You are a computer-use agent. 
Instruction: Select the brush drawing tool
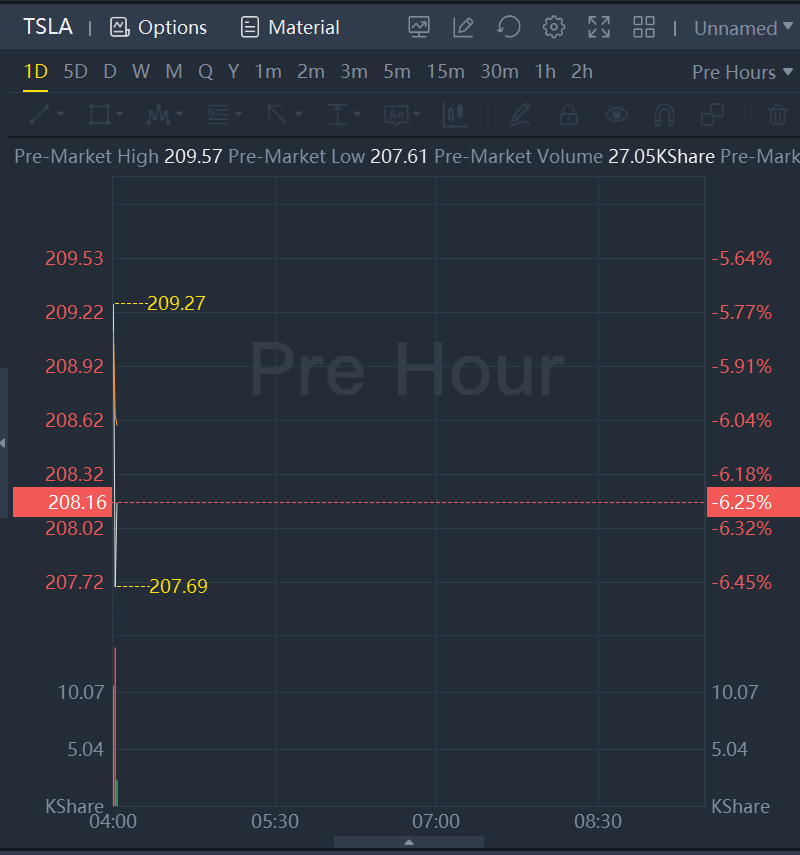[x=518, y=115]
